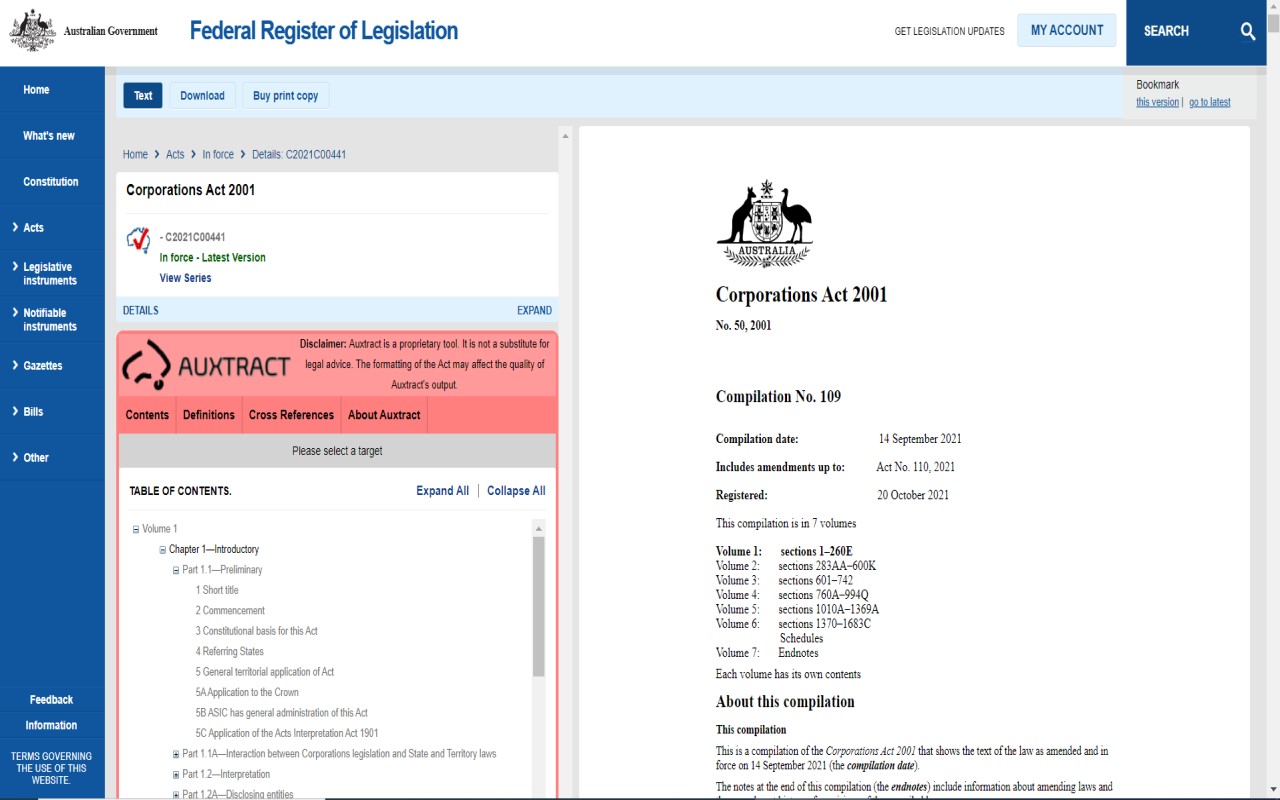Open section 5B ASIC general administration
The width and height of the screenshot is (1280, 800).
pyautogui.click(x=281, y=713)
